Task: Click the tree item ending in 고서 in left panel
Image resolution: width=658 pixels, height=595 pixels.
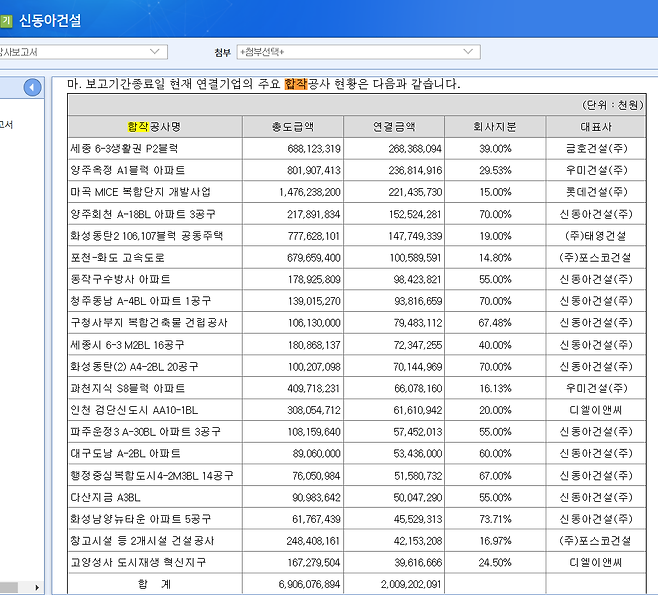Action: [7, 125]
